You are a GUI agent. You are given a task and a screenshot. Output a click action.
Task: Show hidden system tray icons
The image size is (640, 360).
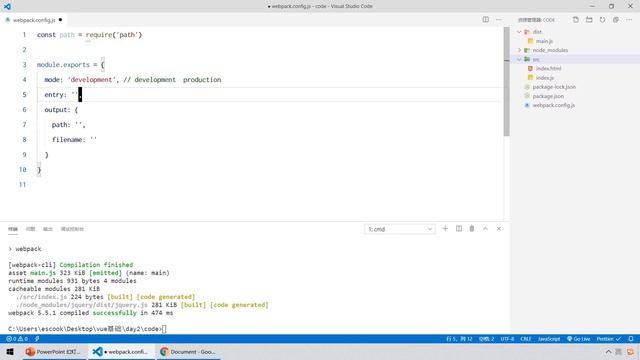coord(608,352)
